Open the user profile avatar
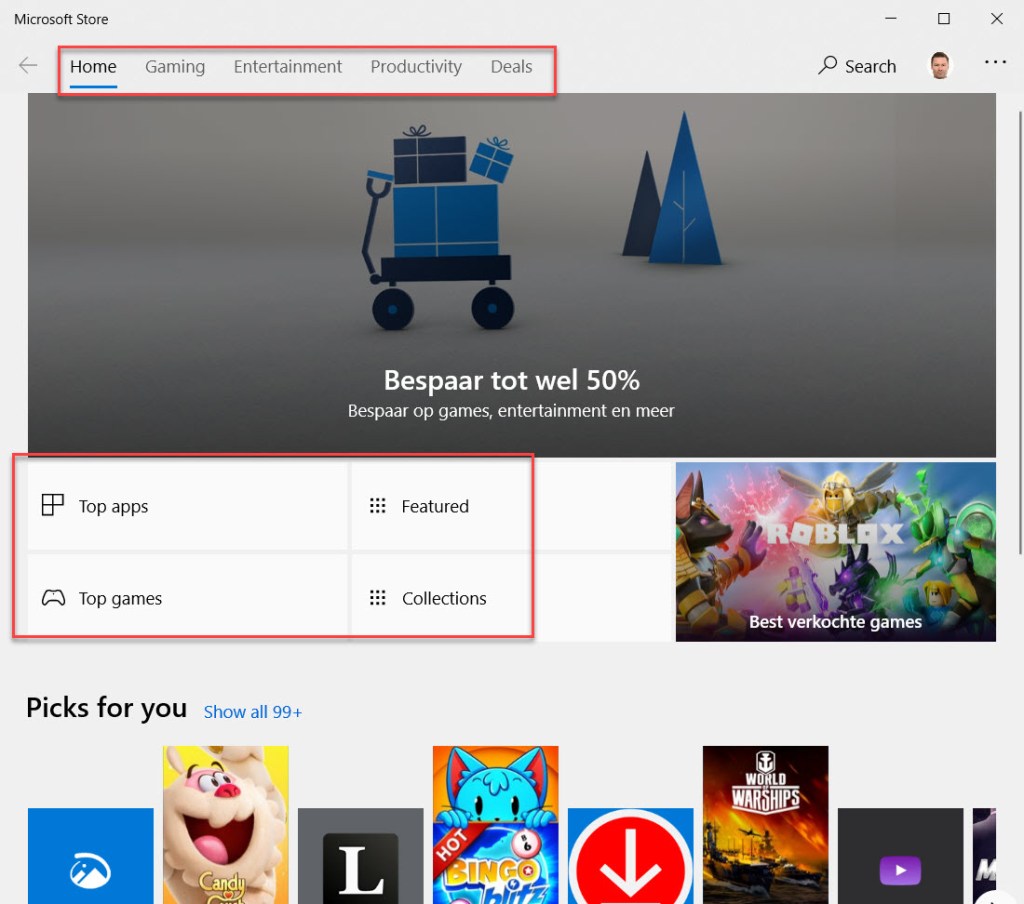1024x904 pixels. pos(940,66)
